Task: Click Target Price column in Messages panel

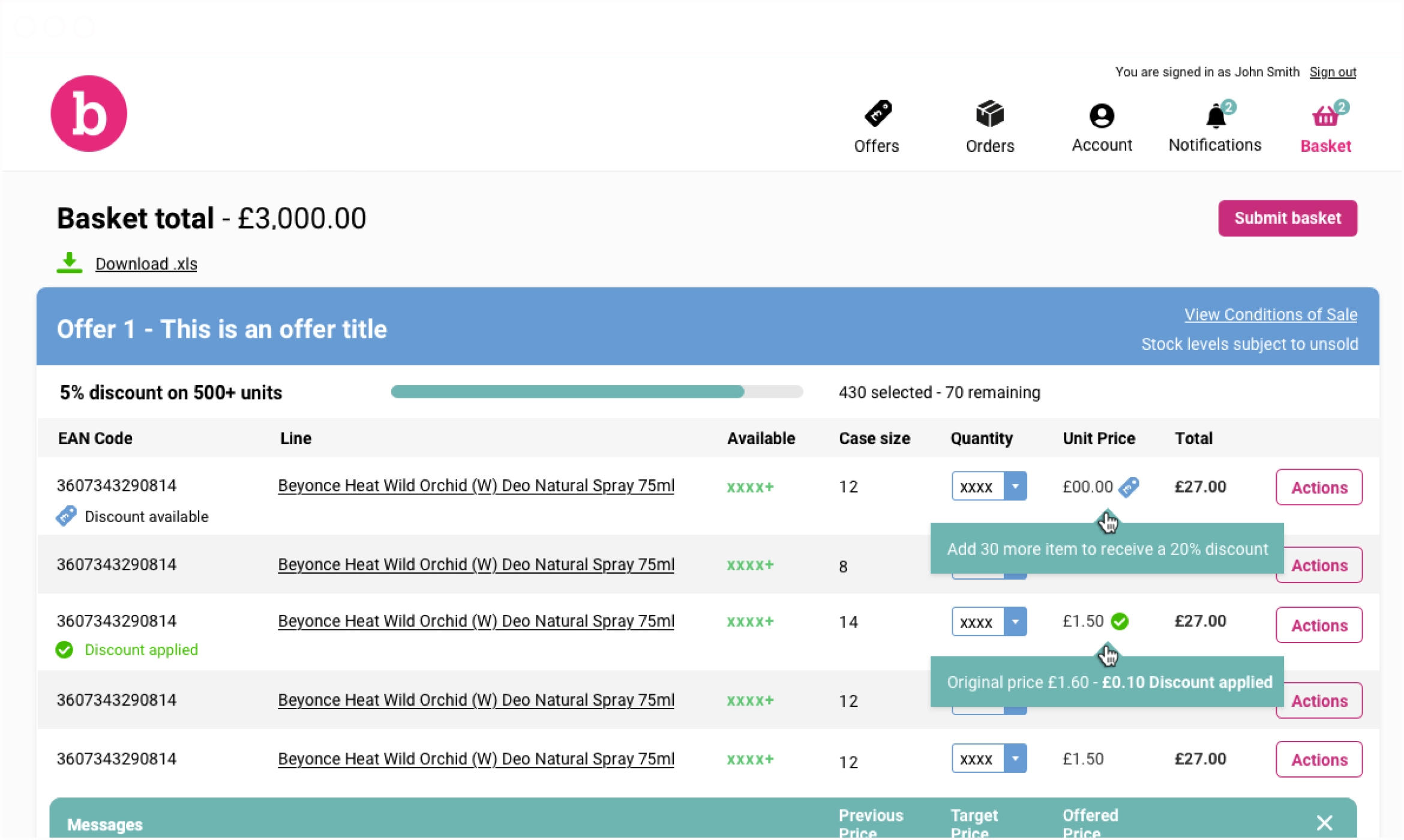Action: click(974, 824)
